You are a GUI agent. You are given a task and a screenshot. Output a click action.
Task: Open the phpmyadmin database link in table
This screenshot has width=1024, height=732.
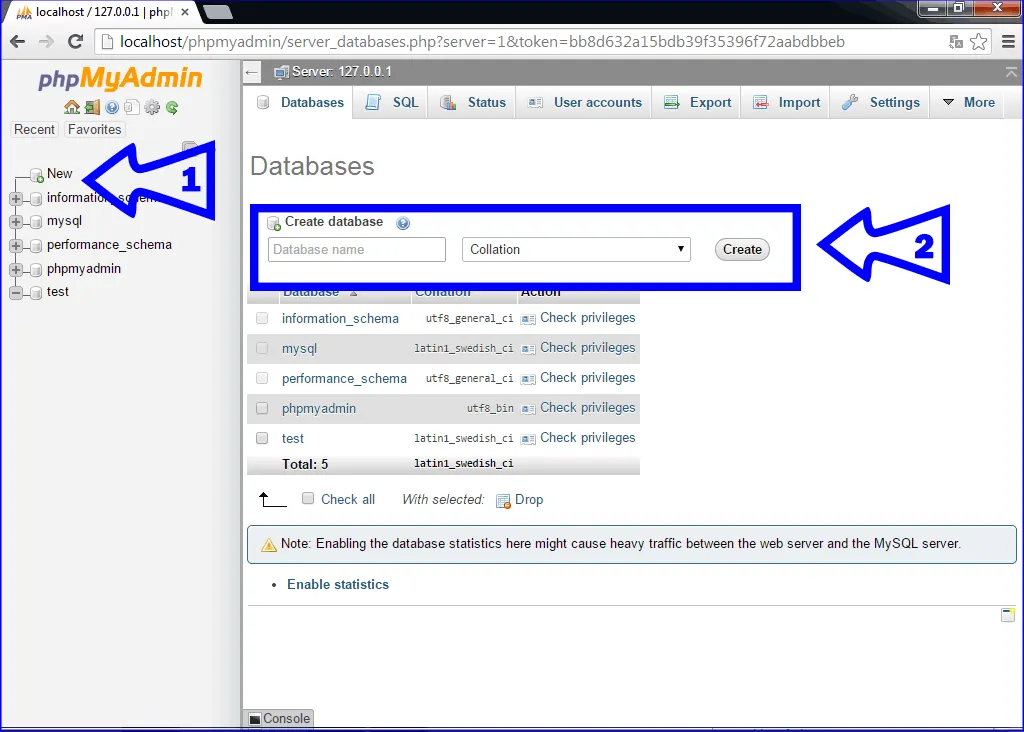(x=319, y=409)
